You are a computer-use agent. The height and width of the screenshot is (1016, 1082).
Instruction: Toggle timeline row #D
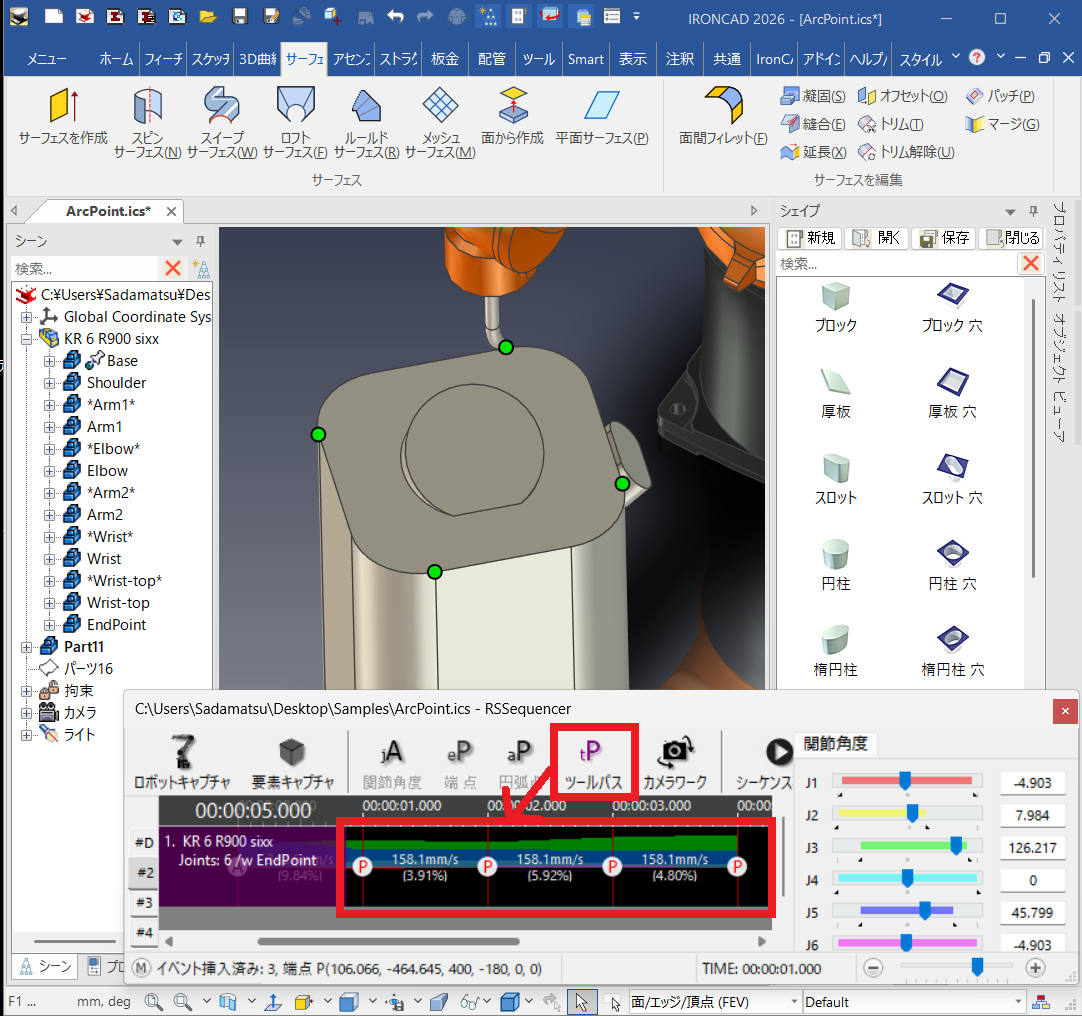(x=144, y=842)
